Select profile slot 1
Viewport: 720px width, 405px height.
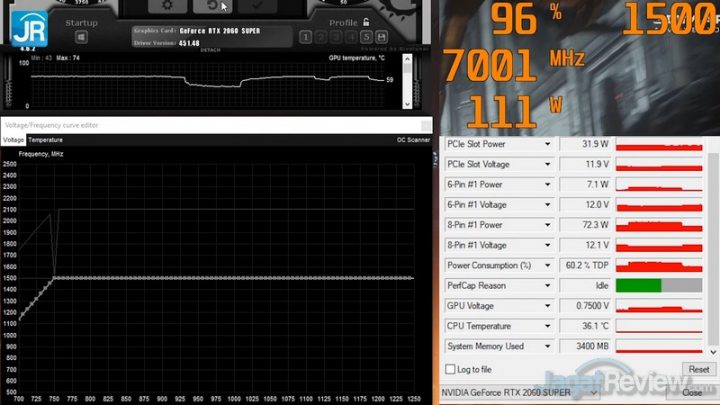pyautogui.click(x=305, y=37)
